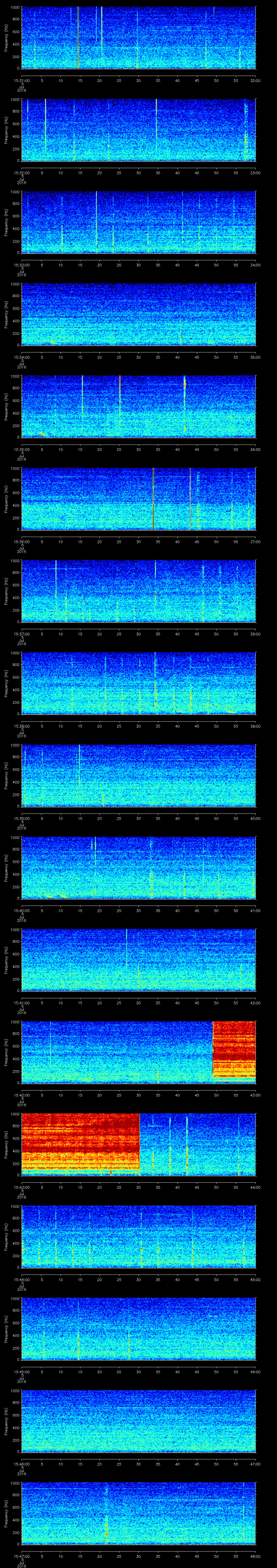This screenshot has width=277, height=1568.
Task: Click Frequency (Hz) axis label of 15:31:00 spectrogram
Action: pyautogui.click(x=7, y=38)
